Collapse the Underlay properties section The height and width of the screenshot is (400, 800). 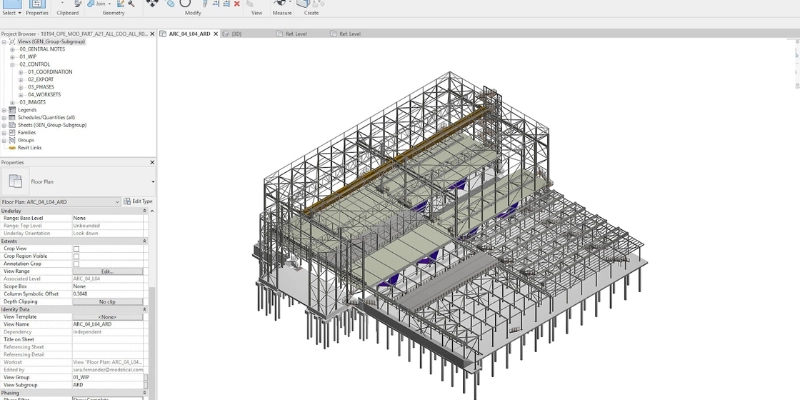[x=144, y=211]
